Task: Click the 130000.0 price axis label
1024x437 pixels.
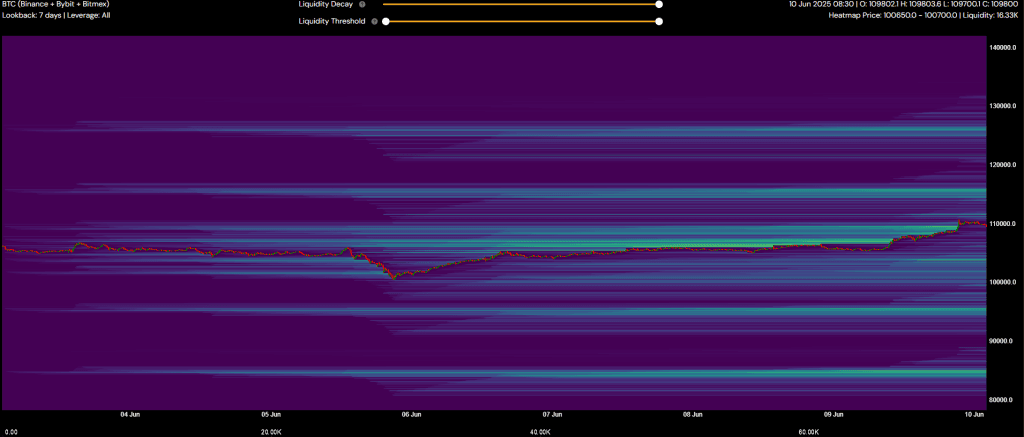Action: (x=1004, y=106)
